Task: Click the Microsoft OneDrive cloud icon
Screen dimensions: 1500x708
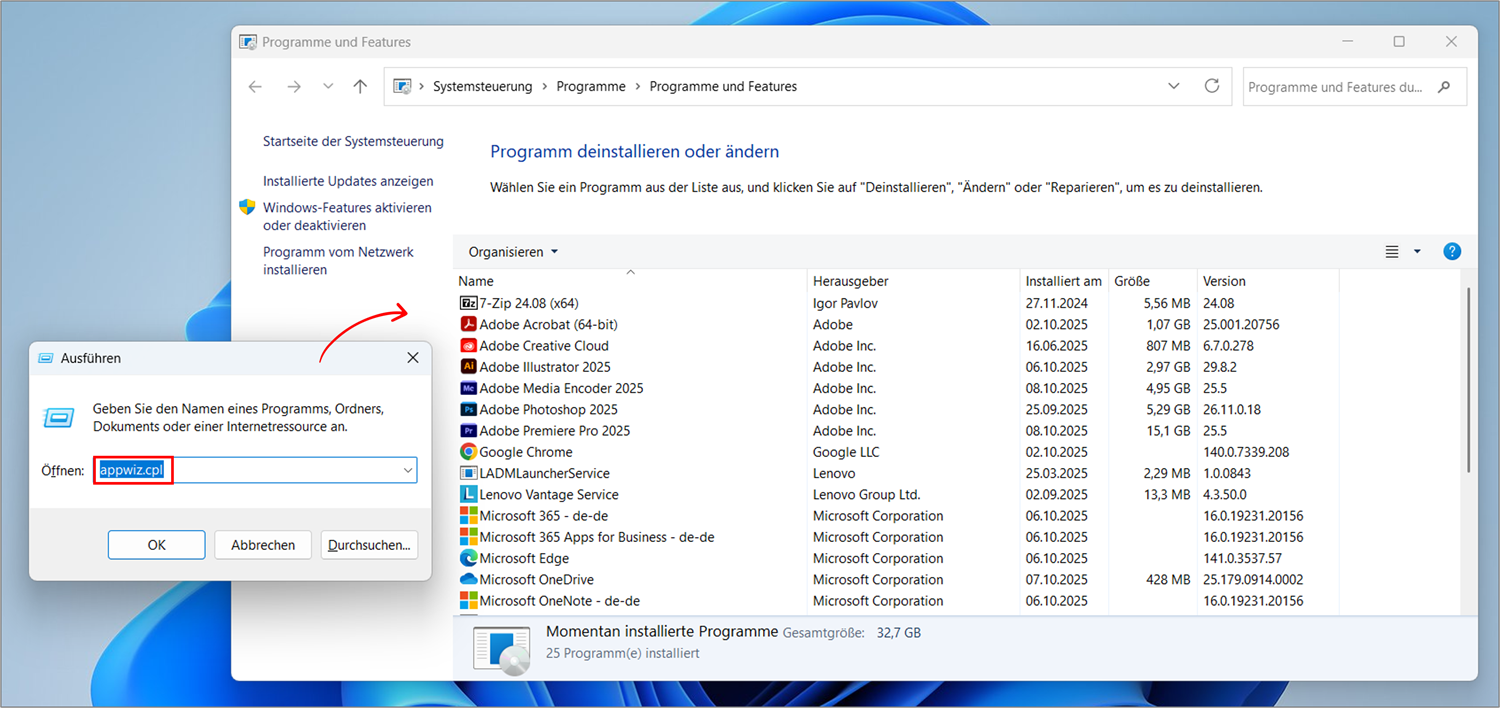Action: point(468,579)
